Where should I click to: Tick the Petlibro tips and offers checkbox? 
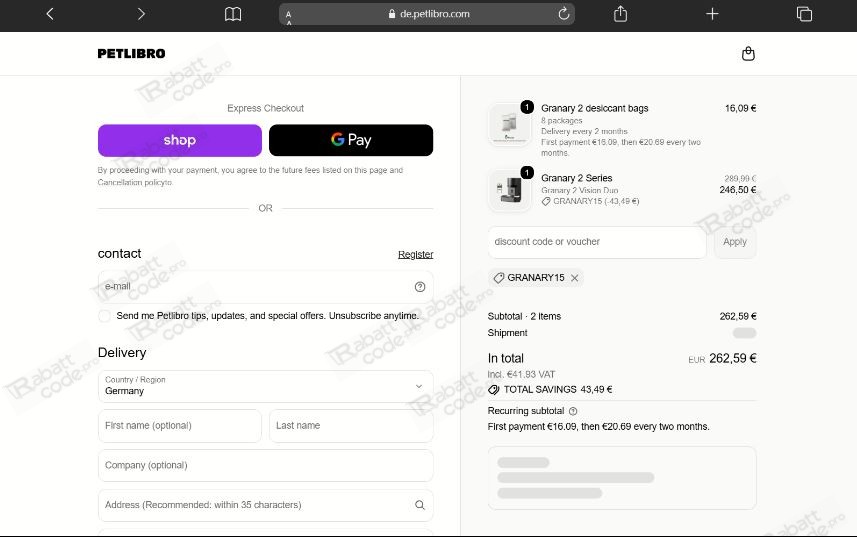(x=104, y=316)
